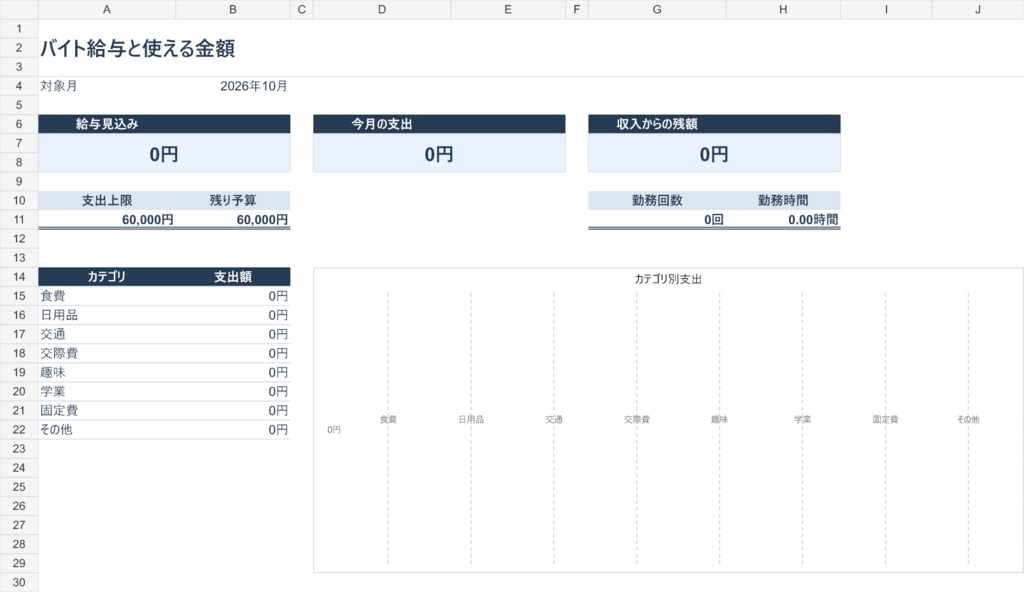The height and width of the screenshot is (592, 1024).
Task: Click the 0円 axis label in the chart
Action: tap(334, 429)
